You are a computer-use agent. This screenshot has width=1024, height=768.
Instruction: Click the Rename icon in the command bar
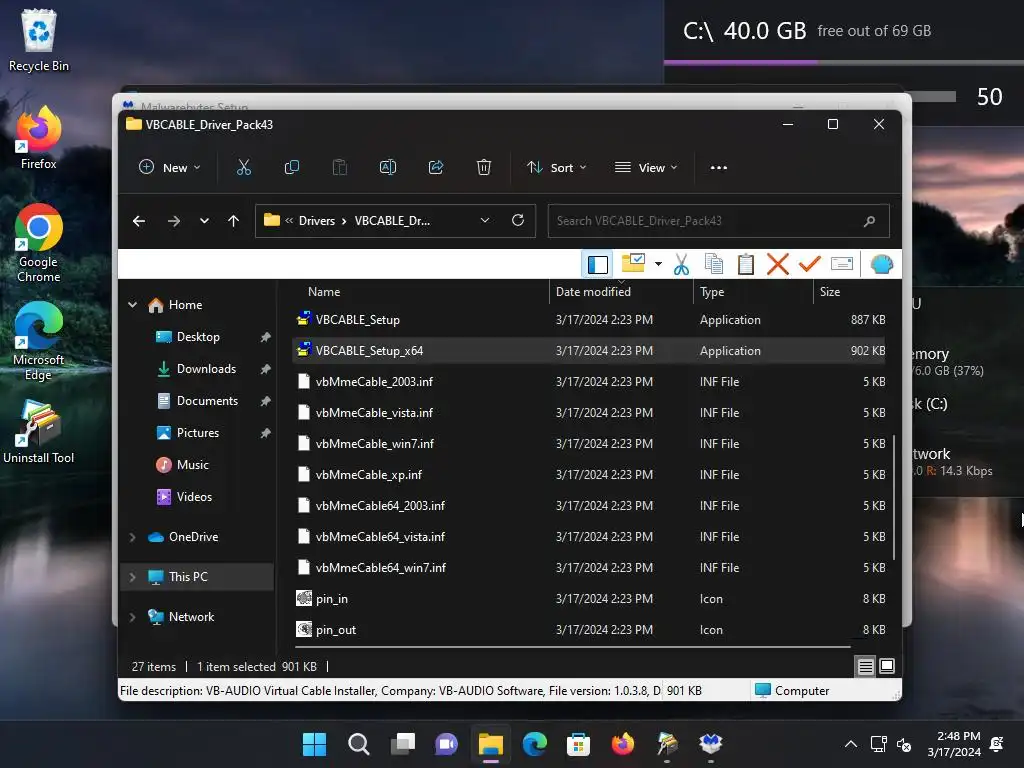[x=388, y=168]
